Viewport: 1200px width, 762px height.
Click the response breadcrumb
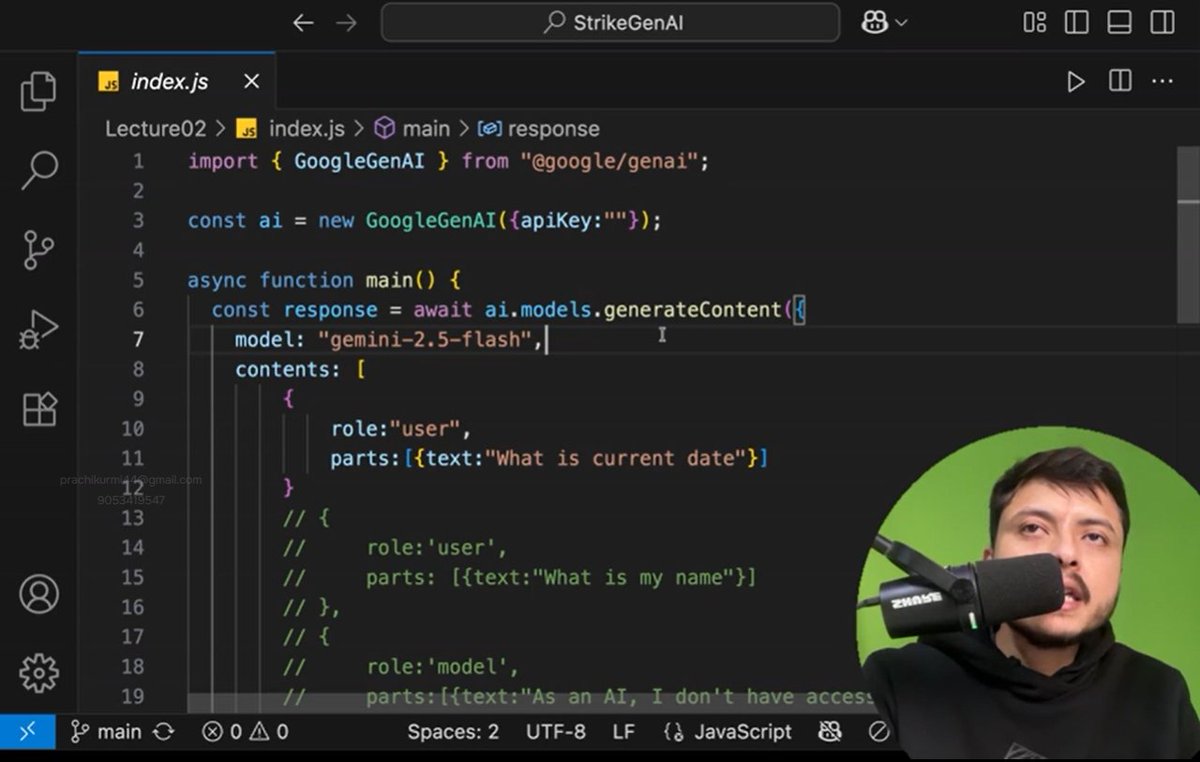539,129
